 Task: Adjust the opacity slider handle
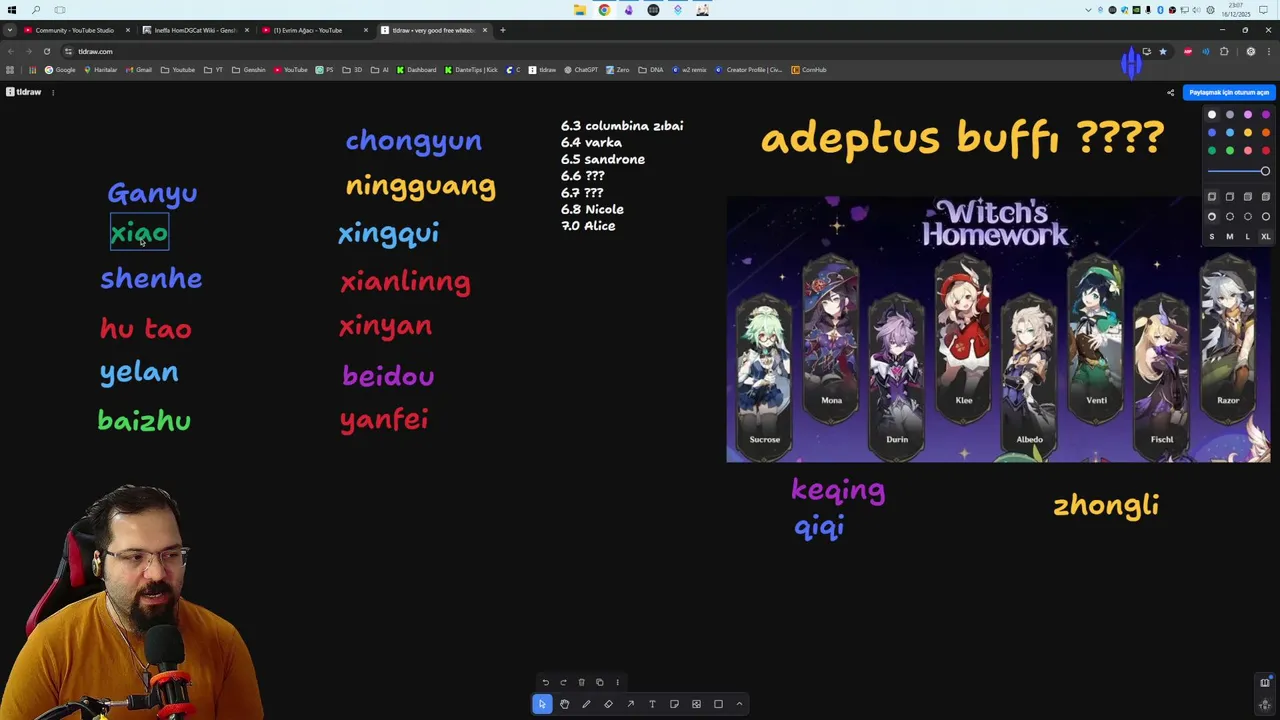click(x=1265, y=171)
